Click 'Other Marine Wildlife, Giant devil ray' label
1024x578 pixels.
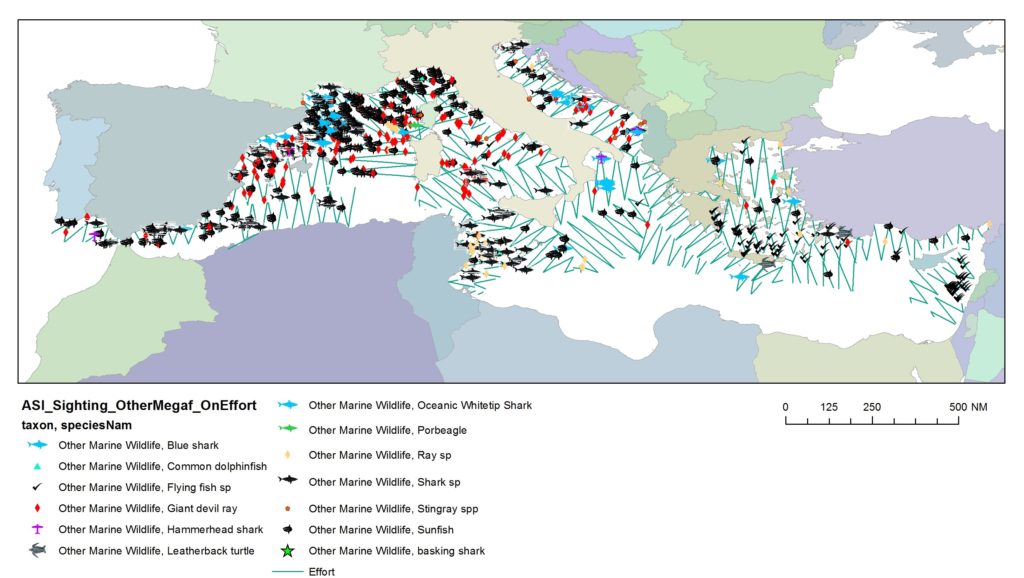[148, 508]
